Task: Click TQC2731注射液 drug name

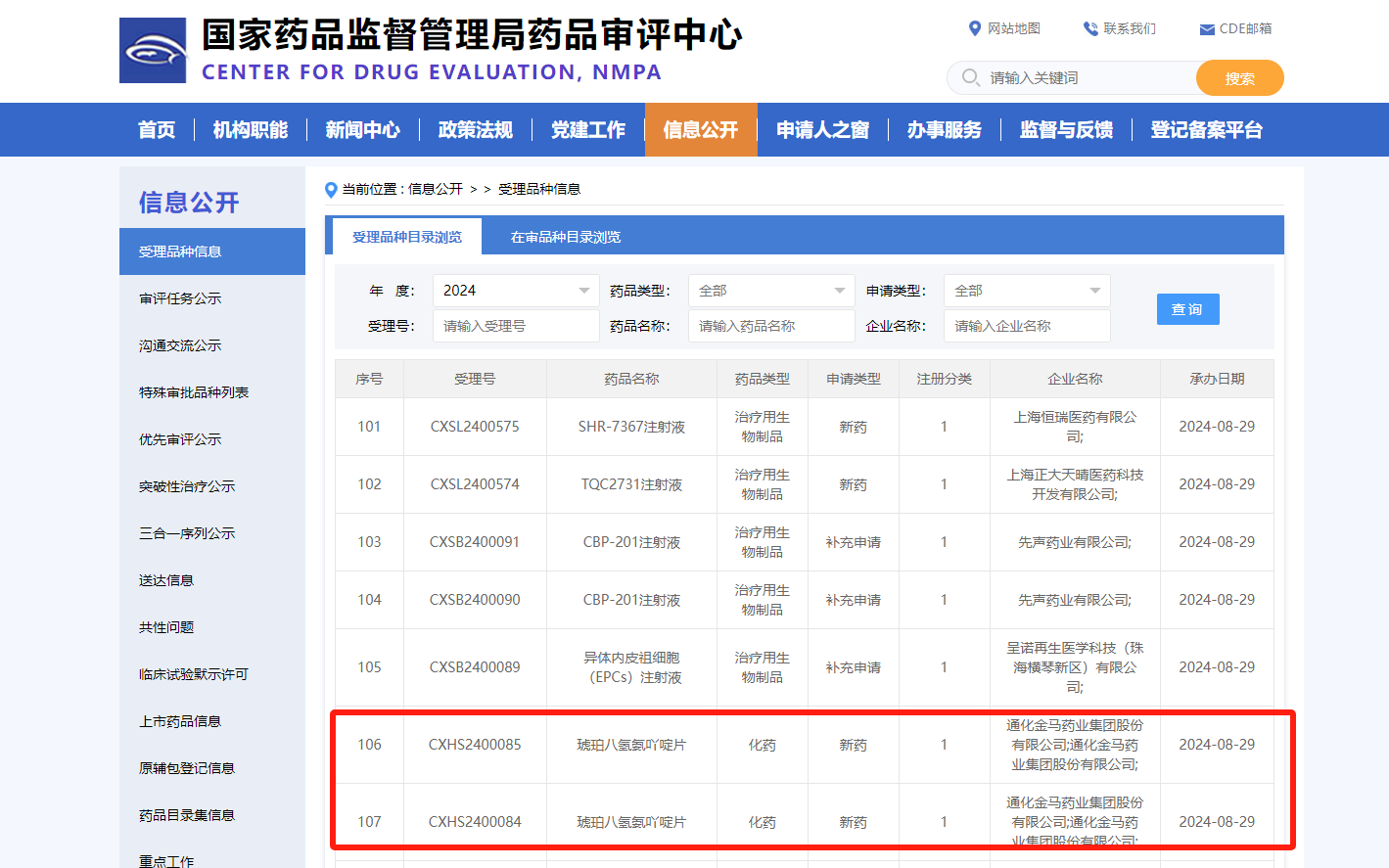Action: click(x=631, y=484)
